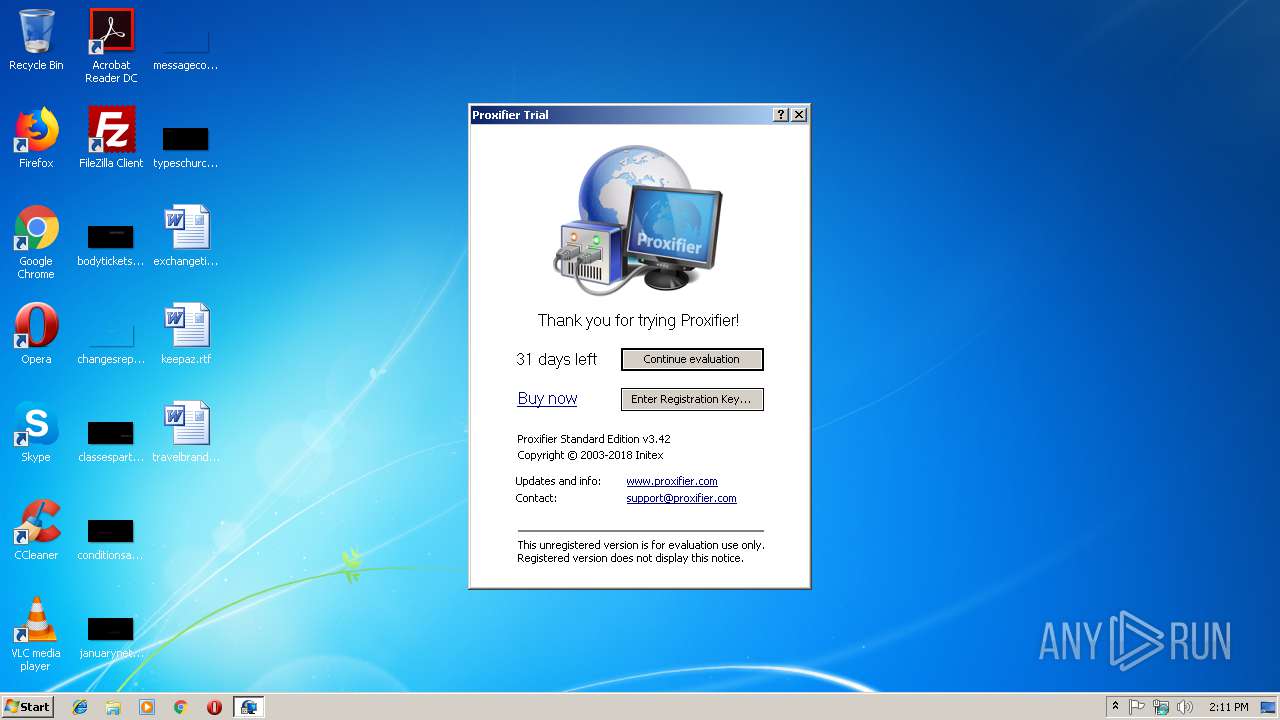1280x720 pixels.
Task: Click the Show desktop button
Action: pos(1270,707)
